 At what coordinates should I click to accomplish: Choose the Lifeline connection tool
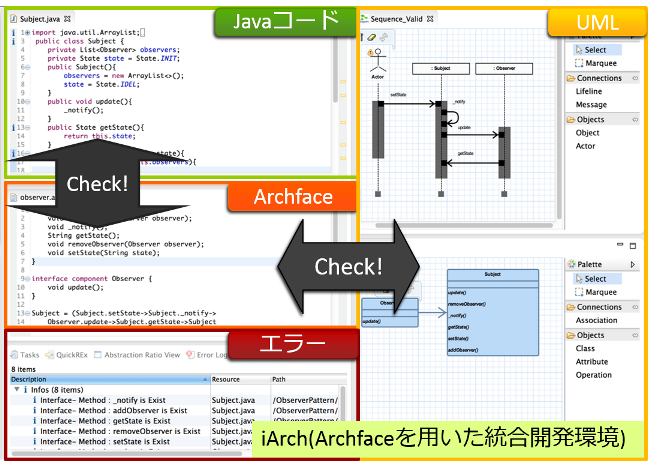click(x=589, y=91)
